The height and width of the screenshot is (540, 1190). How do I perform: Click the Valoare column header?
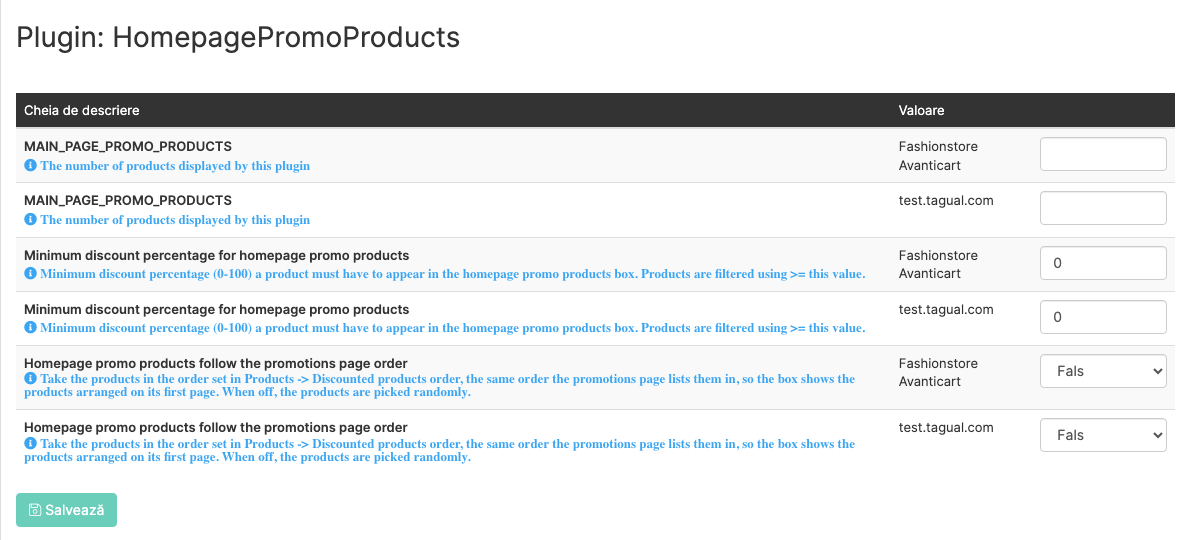pos(921,110)
